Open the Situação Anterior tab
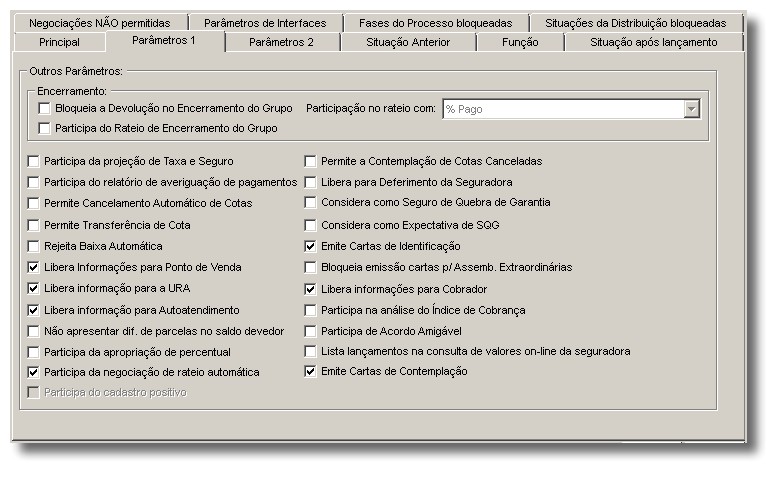The width and height of the screenshot is (767, 493). click(x=408, y=42)
